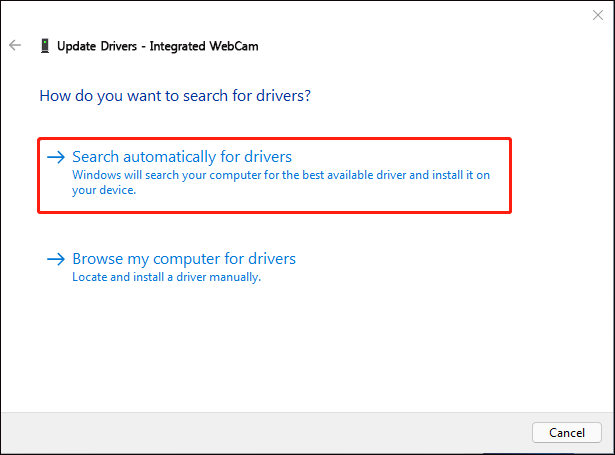
Task: Close the Update Drivers dialog with X
Action: coord(598,15)
